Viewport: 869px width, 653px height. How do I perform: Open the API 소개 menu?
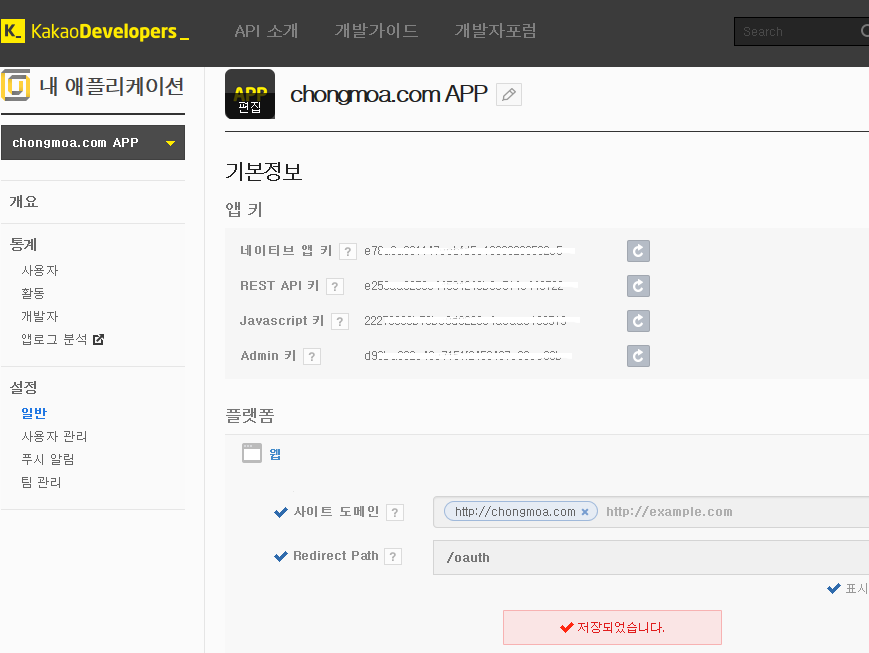coord(266,31)
